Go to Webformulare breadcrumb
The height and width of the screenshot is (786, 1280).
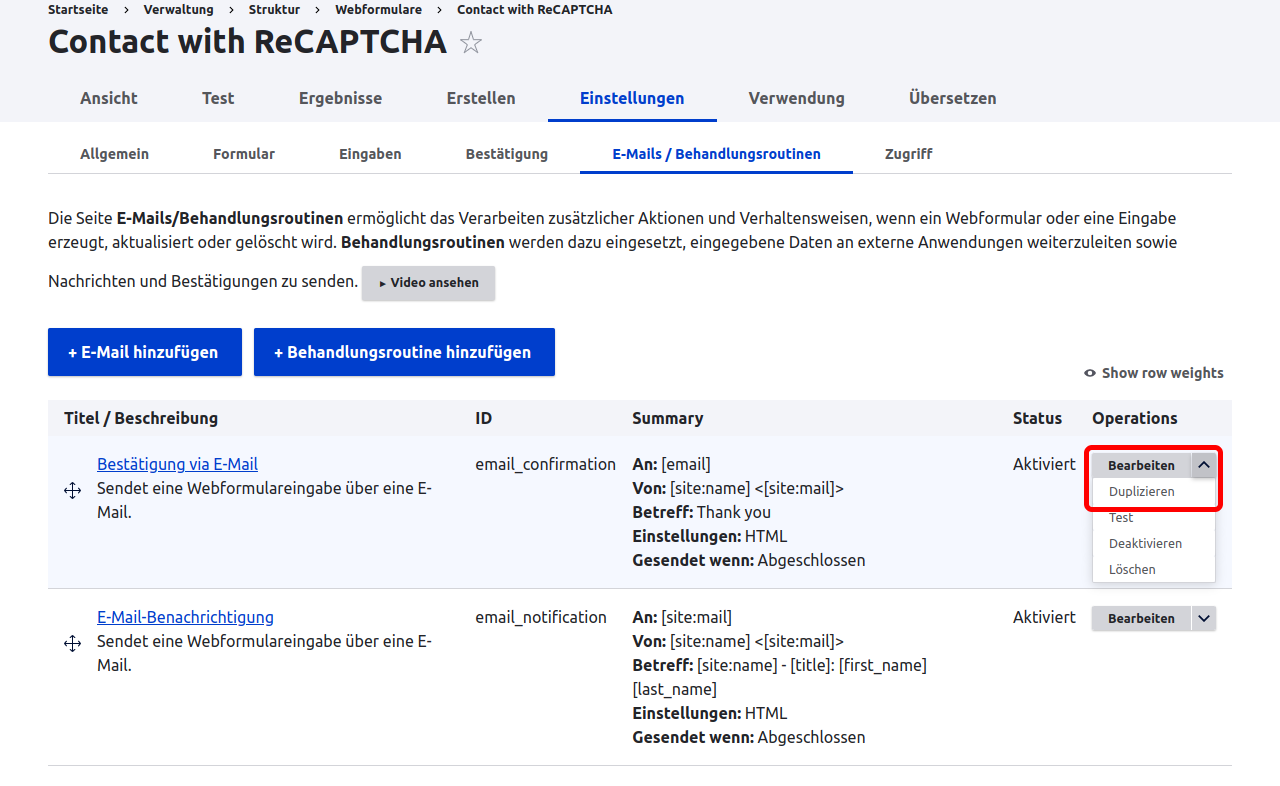point(378,9)
